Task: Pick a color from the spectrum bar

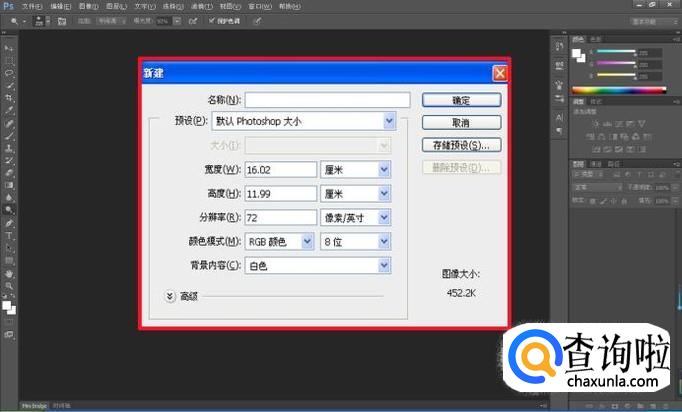Action: (619, 90)
